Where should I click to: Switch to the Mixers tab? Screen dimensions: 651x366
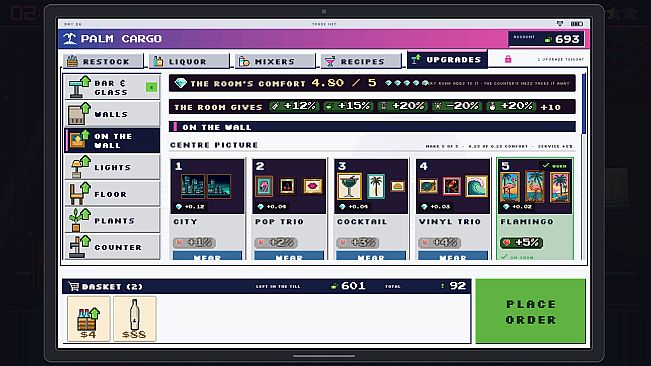point(275,61)
